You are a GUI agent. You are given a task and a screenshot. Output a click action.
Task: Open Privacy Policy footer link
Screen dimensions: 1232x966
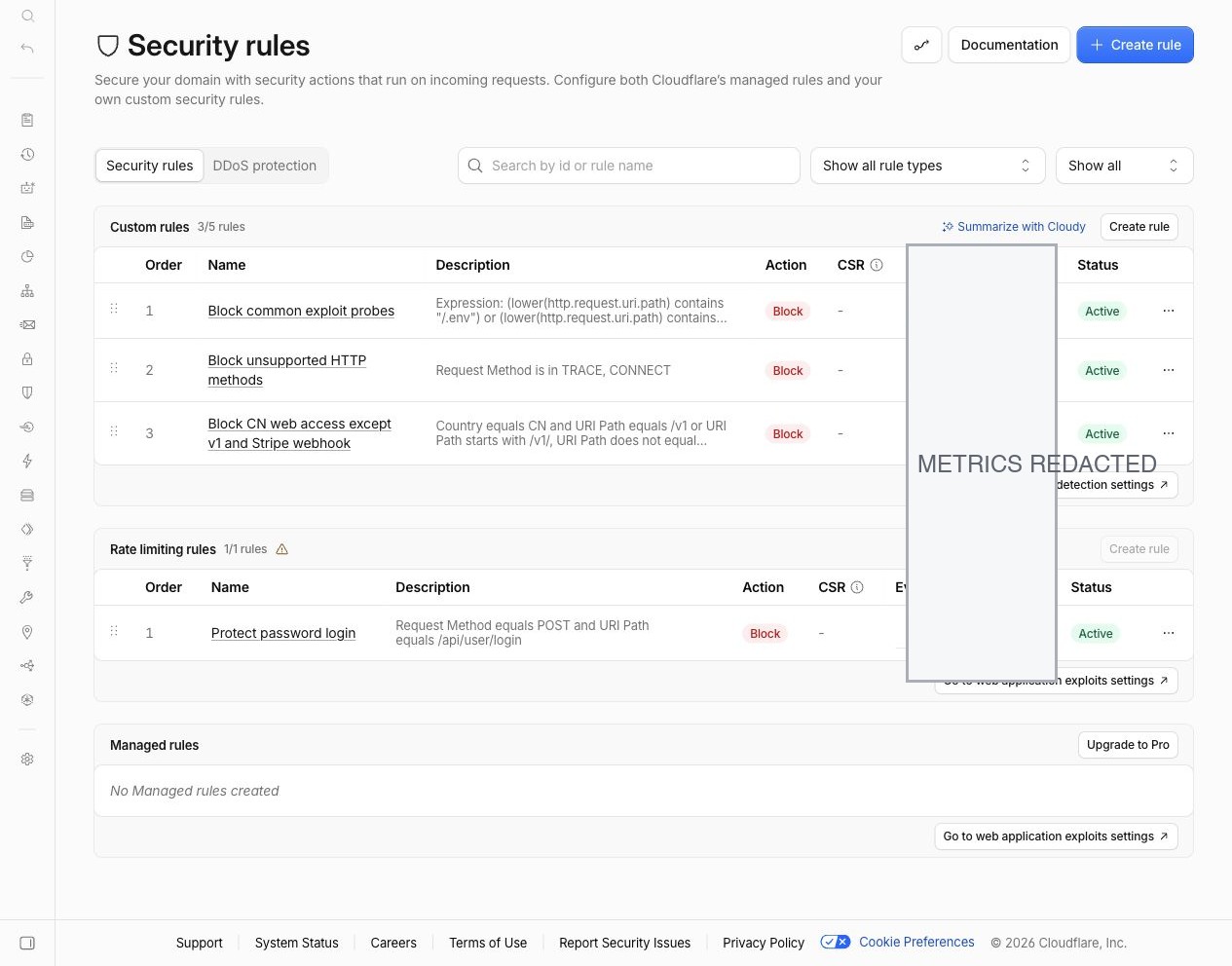tap(764, 943)
